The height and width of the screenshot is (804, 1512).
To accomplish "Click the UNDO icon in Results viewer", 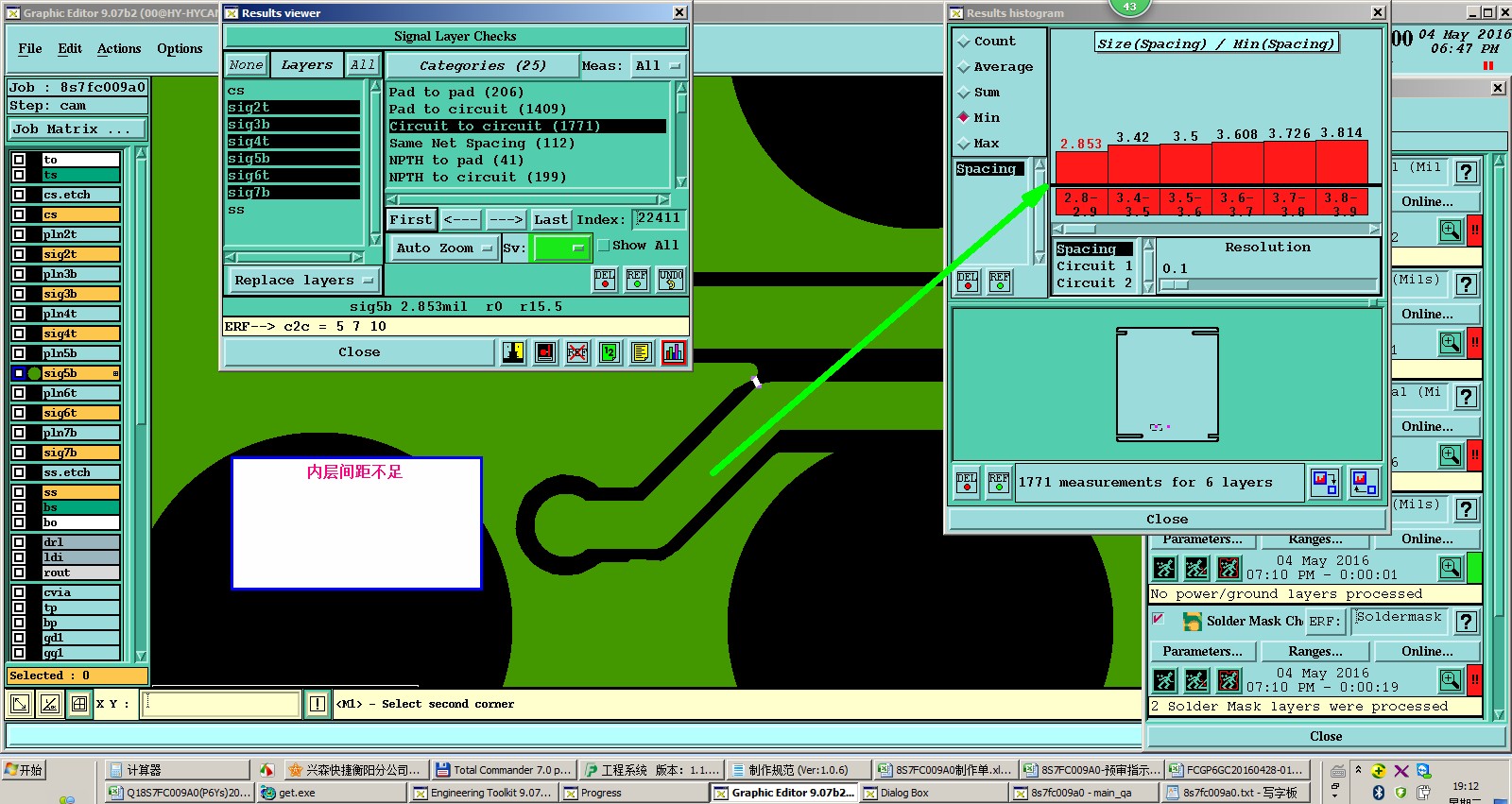I will pos(671,279).
